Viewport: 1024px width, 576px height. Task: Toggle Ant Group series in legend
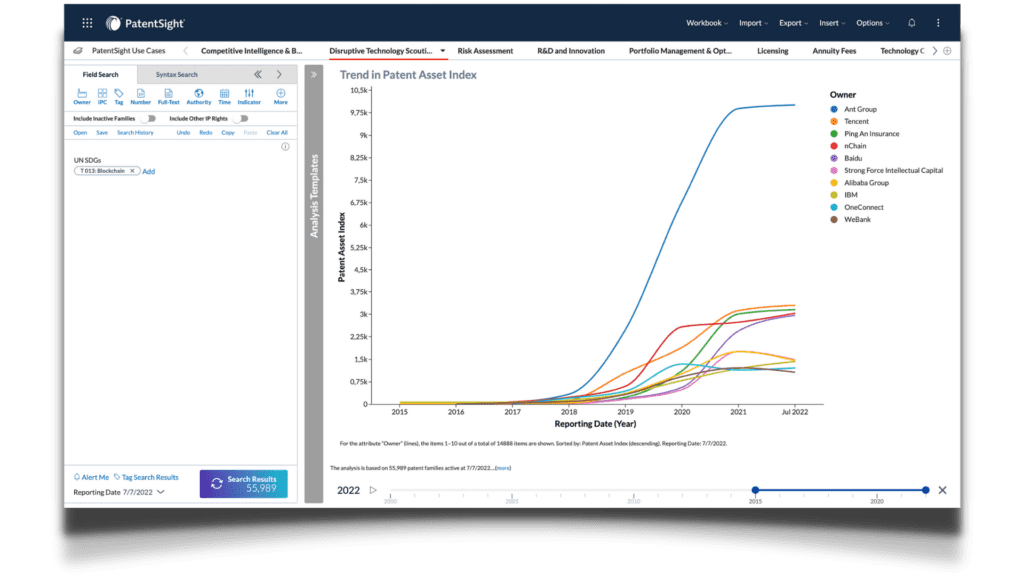click(854, 109)
